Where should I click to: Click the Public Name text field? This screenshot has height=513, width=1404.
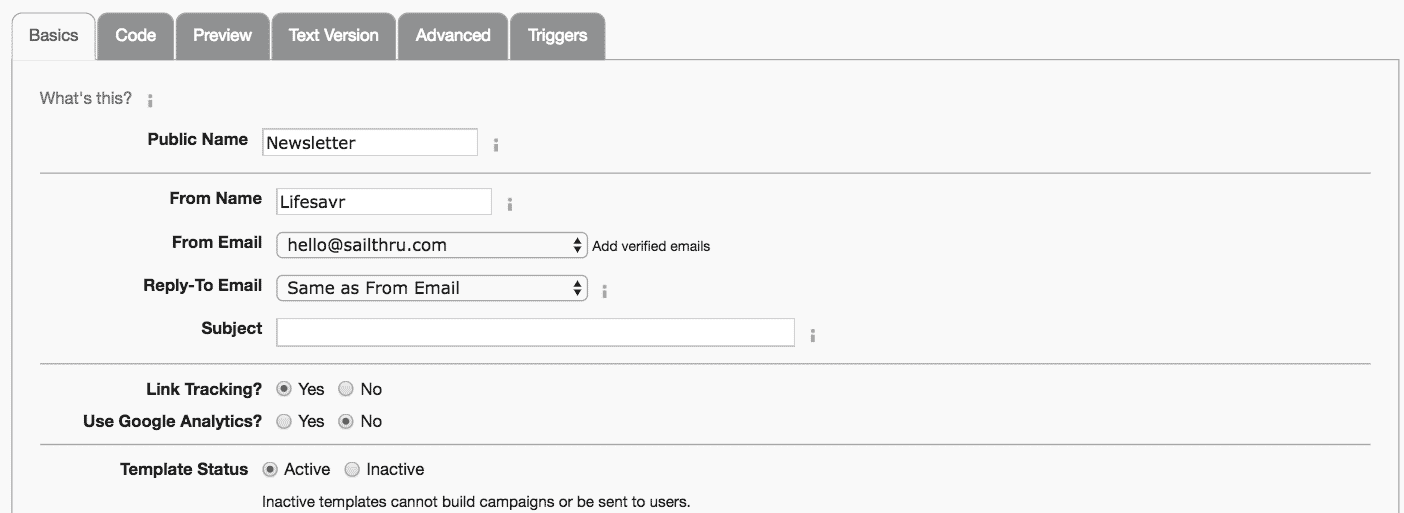click(369, 142)
